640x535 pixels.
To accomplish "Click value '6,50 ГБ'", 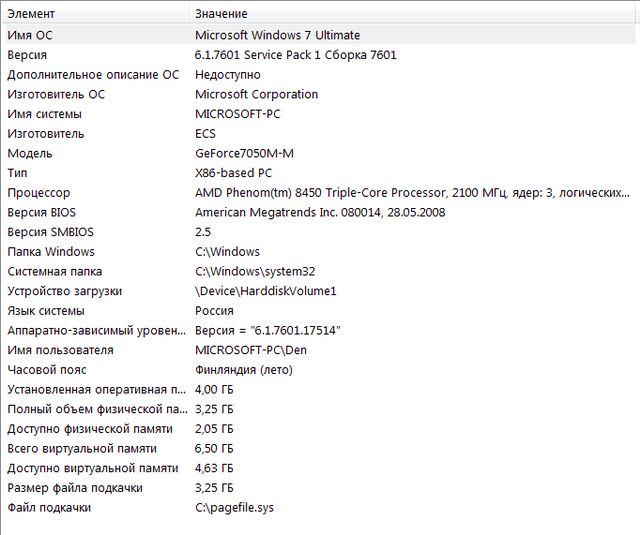I will (214, 449).
